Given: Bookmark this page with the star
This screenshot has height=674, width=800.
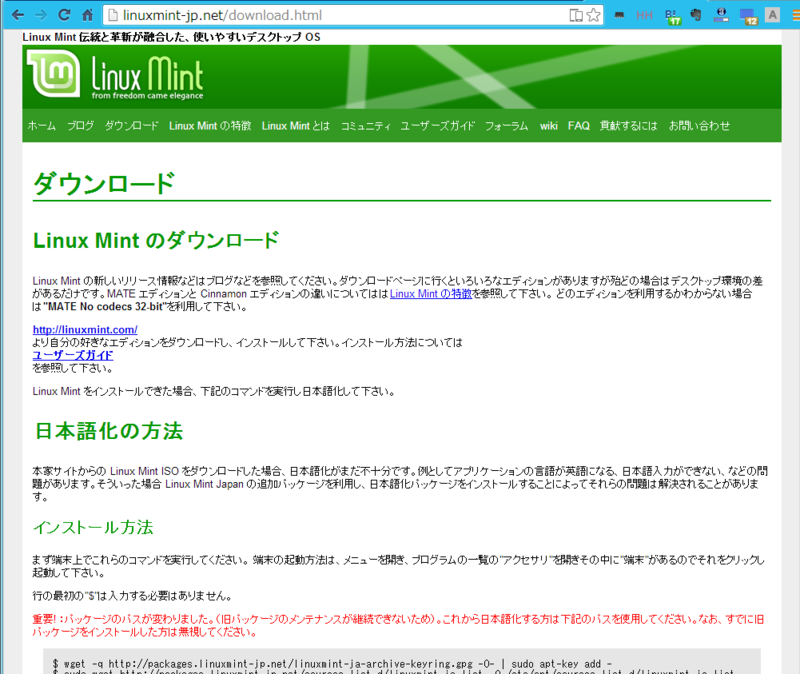Looking at the screenshot, I should 593,15.
